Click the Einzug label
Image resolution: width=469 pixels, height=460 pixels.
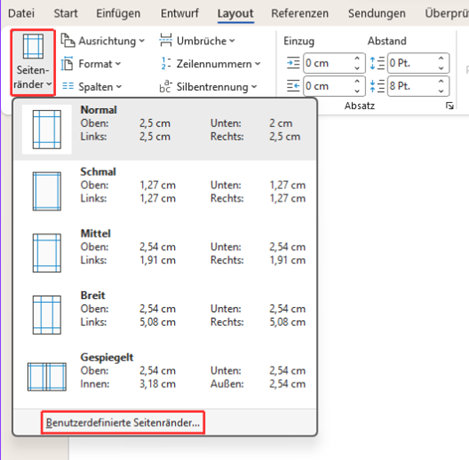[x=299, y=41]
